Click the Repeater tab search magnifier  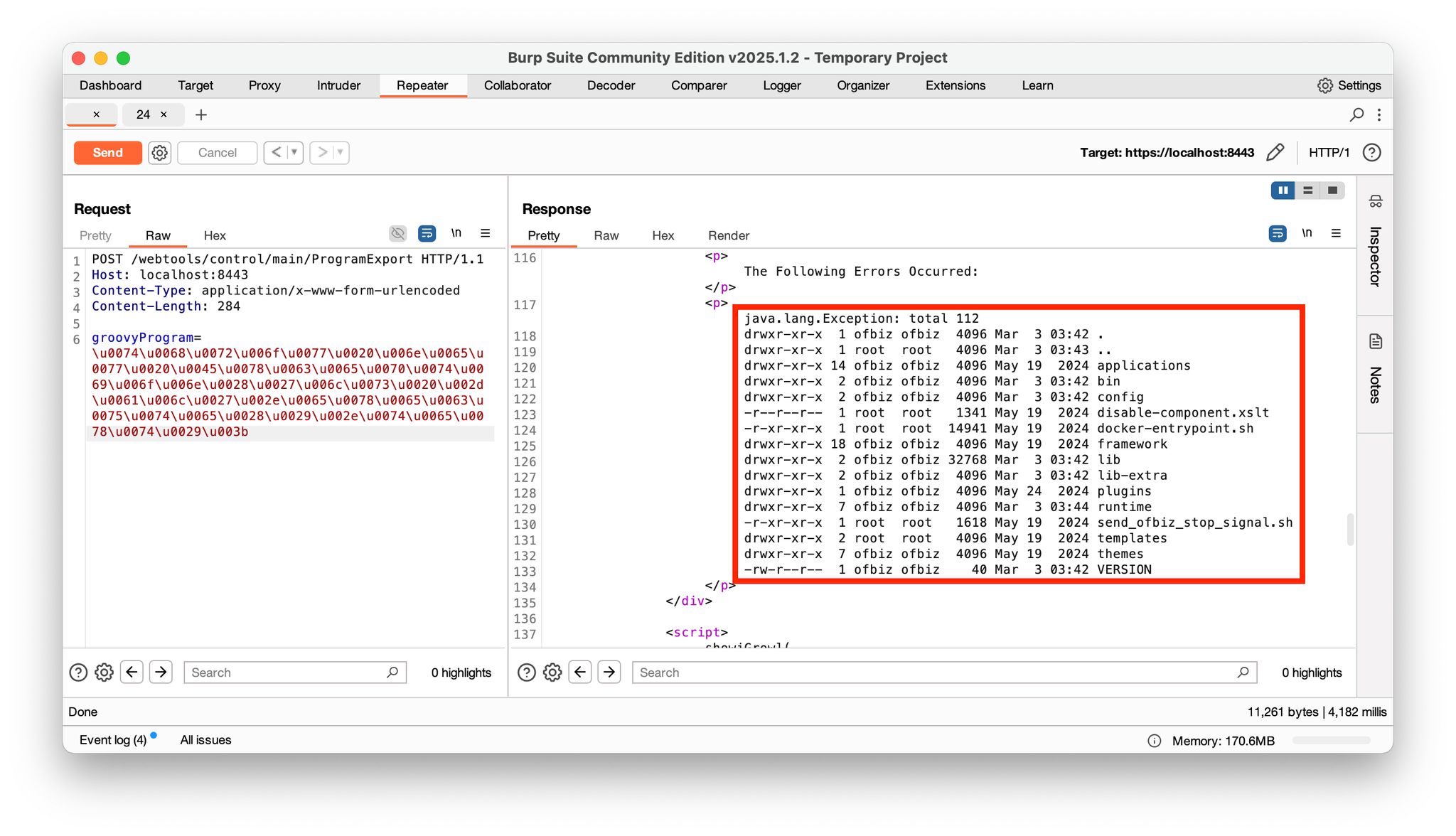coord(1356,114)
